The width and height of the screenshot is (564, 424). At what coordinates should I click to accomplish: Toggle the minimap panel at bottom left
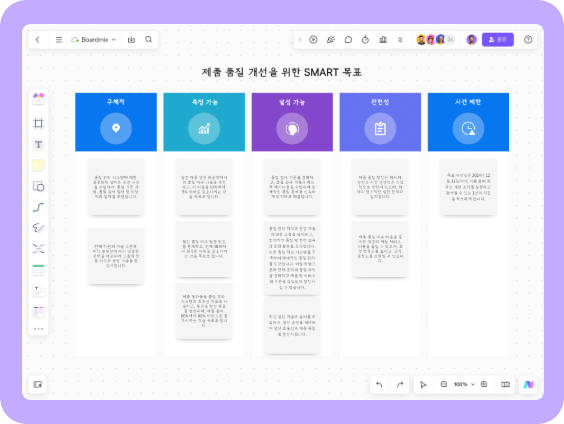(x=38, y=384)
